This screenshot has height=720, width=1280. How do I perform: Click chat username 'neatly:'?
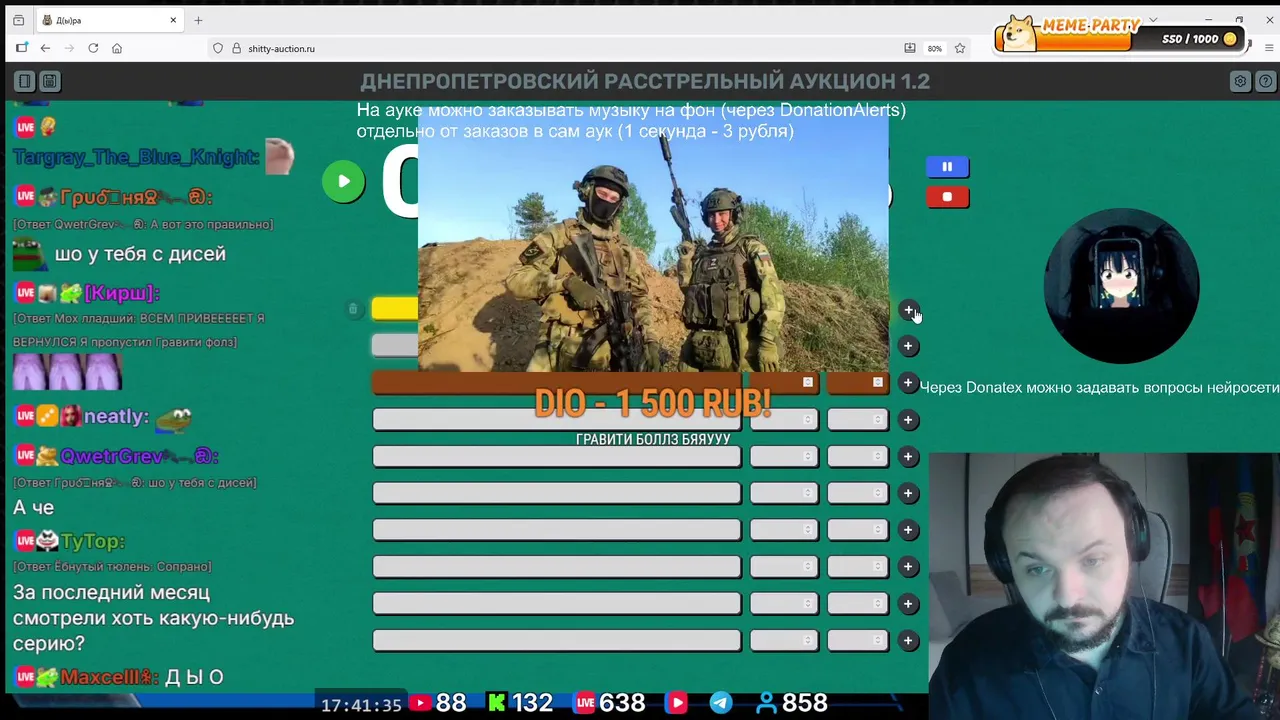pos(116,416)
